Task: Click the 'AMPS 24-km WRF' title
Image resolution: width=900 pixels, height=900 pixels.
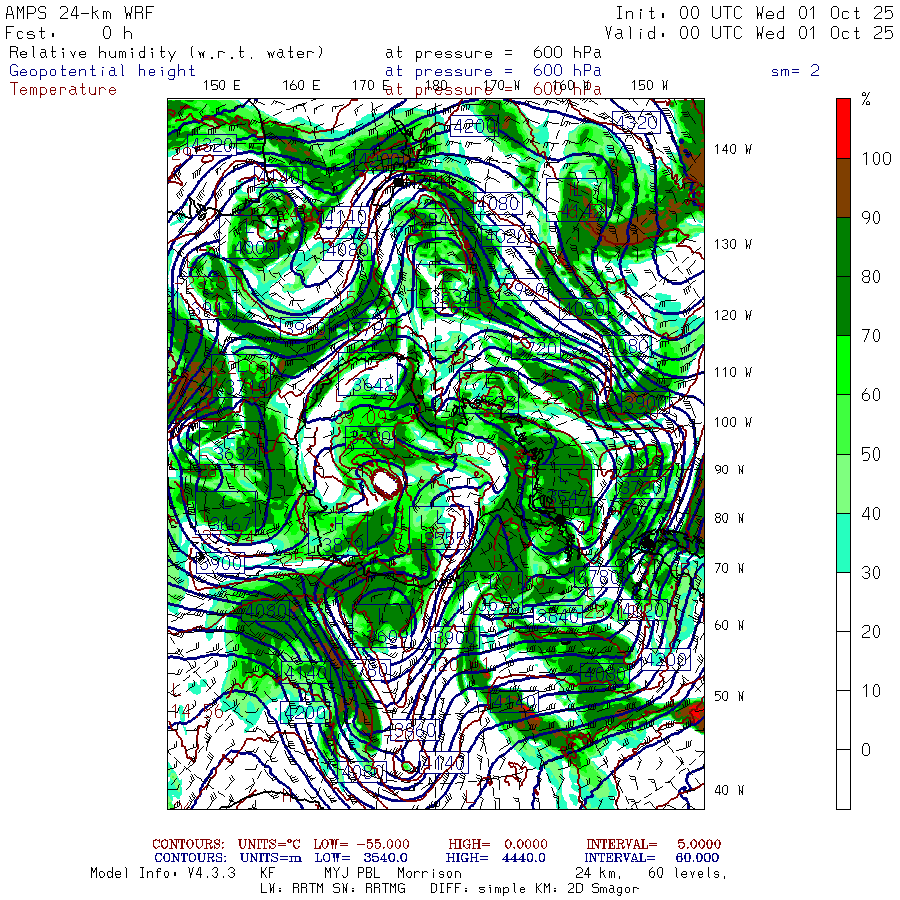Action: pos(76,13)
